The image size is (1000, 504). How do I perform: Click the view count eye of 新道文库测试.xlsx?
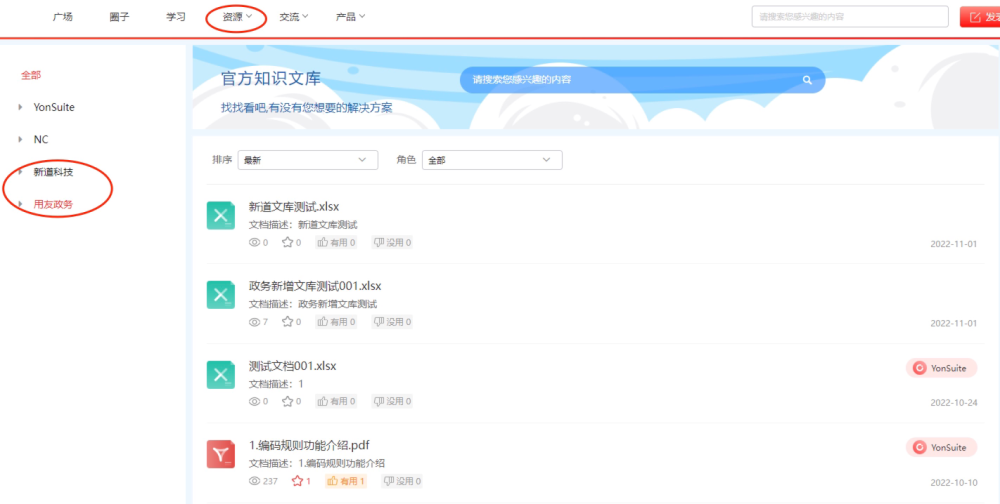click(254, 242)
